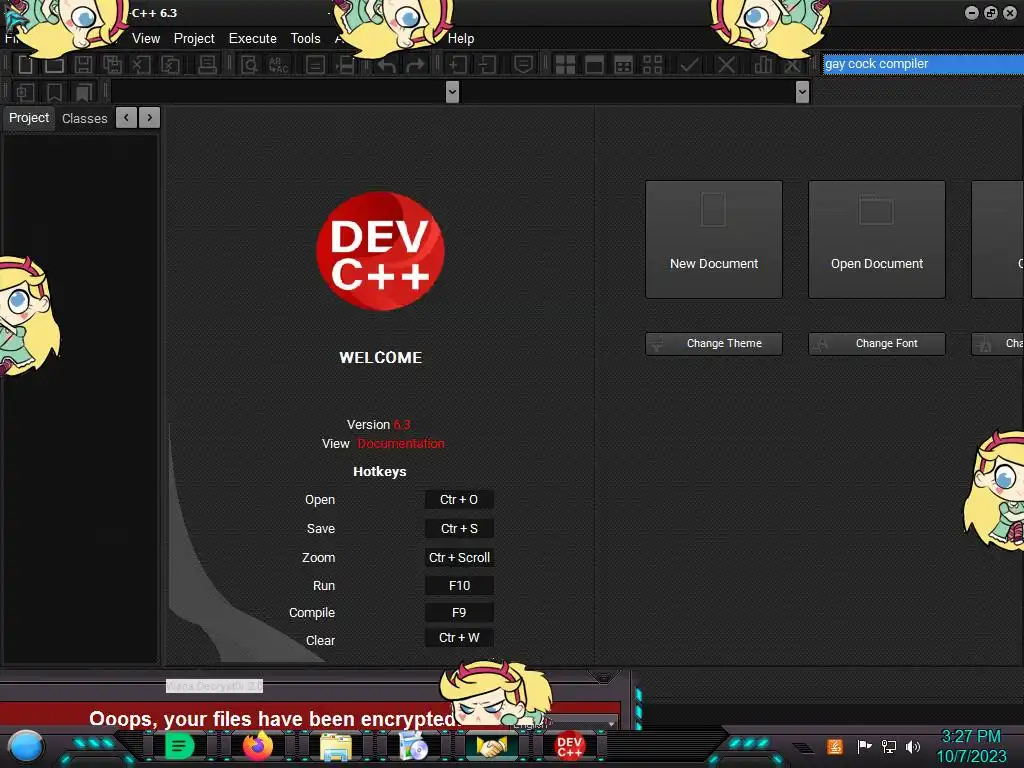Click the Action Center flag tray icon

coord(864,746)
